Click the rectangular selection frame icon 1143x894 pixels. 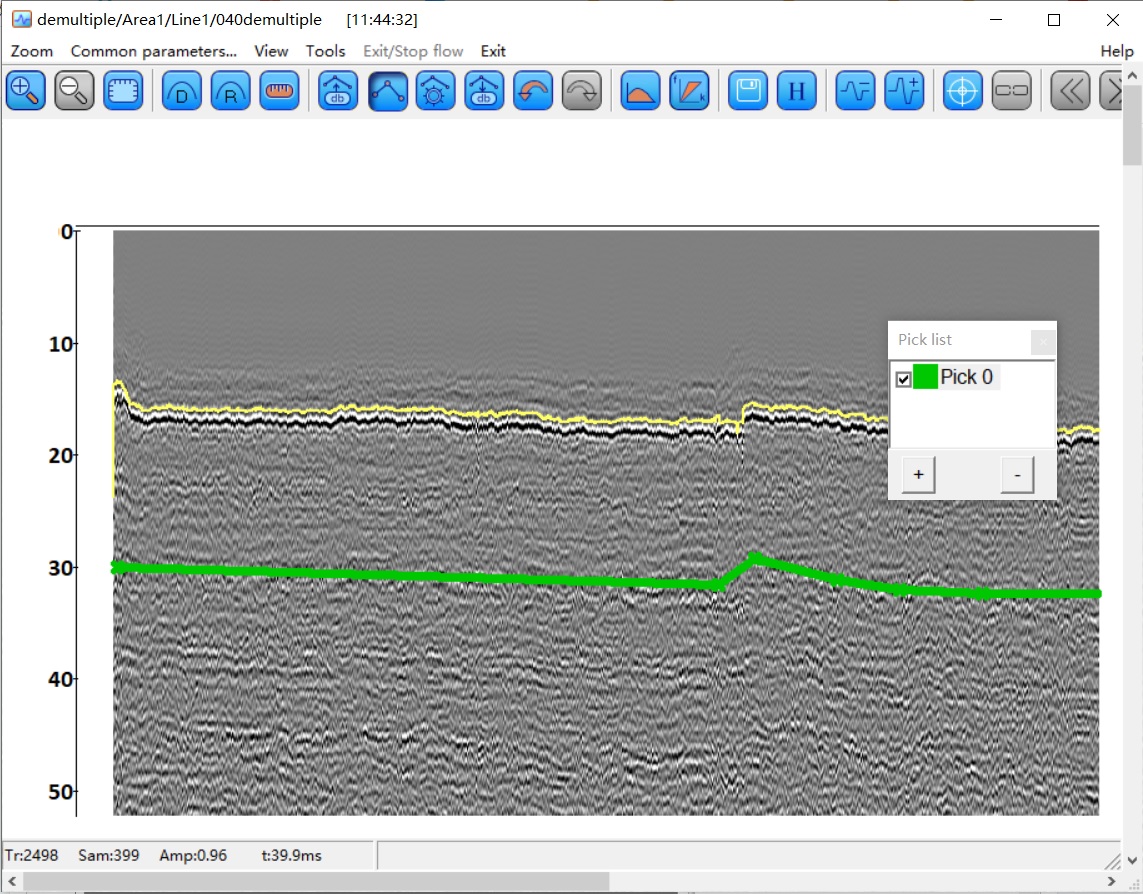pos(123,91)
